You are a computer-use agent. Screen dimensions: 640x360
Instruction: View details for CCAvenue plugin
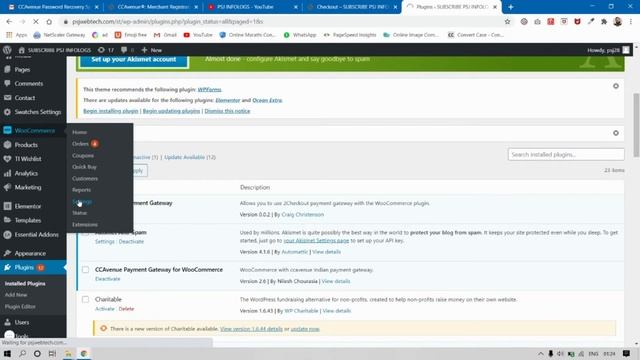pyautogui.click(x=336, y=281)
